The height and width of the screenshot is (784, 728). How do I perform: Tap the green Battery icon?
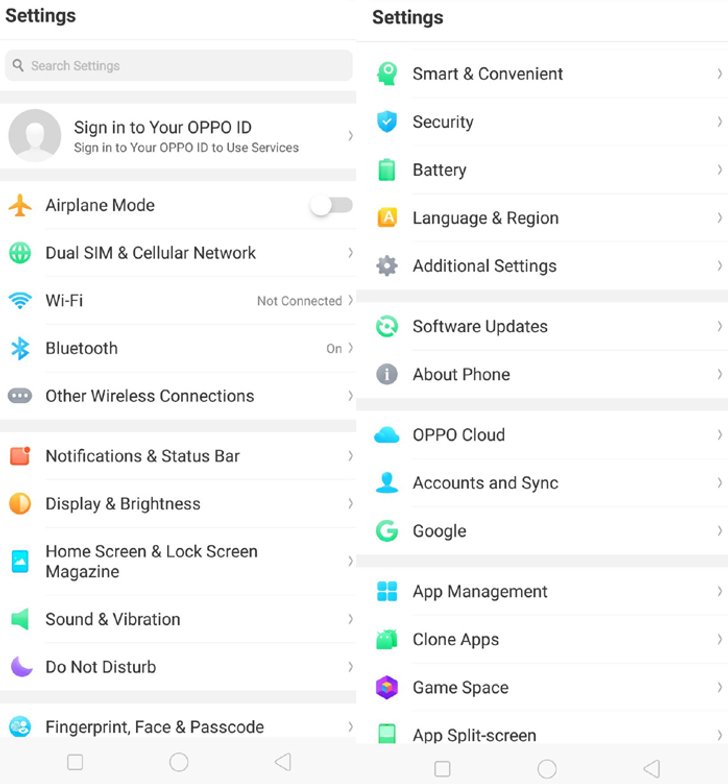[x=386, y=170]
